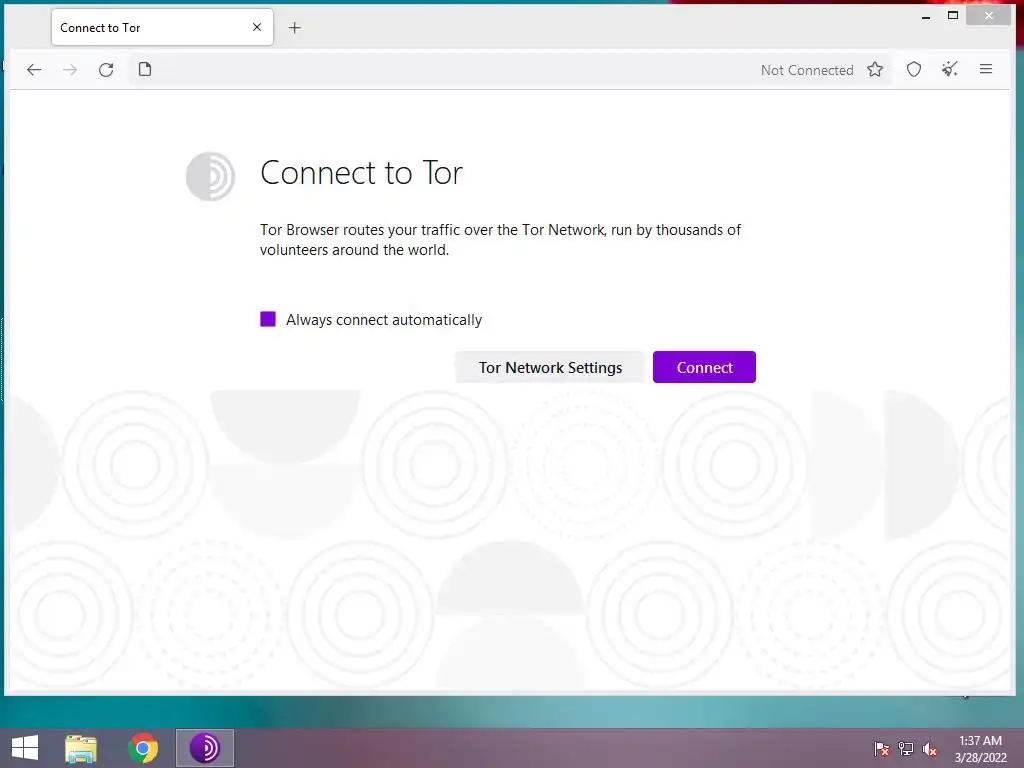Launch Google Chrome from the taskbar

tap(143, 748)
